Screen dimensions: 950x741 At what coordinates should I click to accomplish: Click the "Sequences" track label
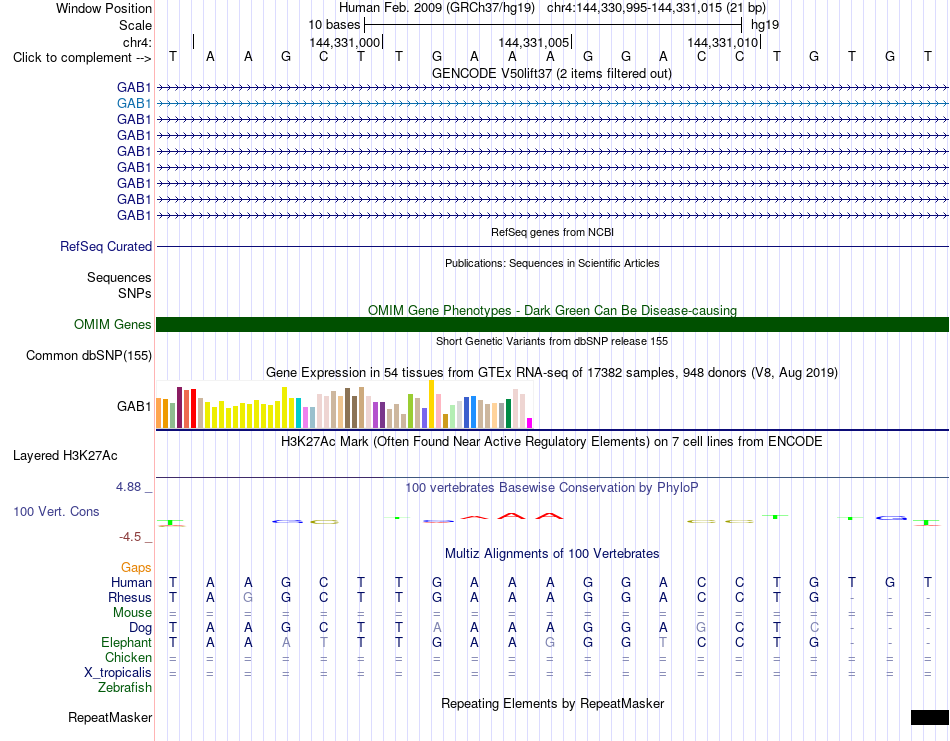click(119, 277)
